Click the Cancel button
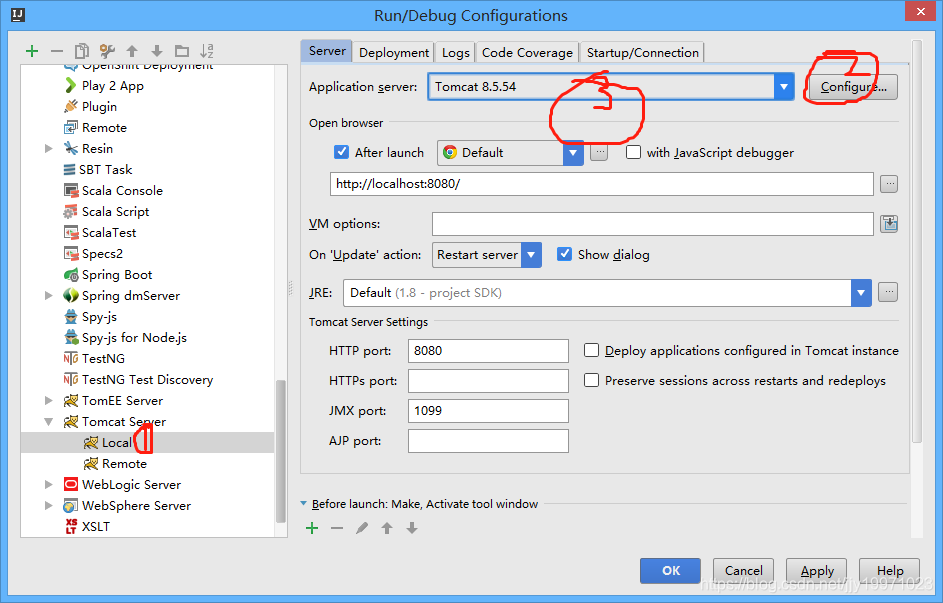 (x=743, y=571)
